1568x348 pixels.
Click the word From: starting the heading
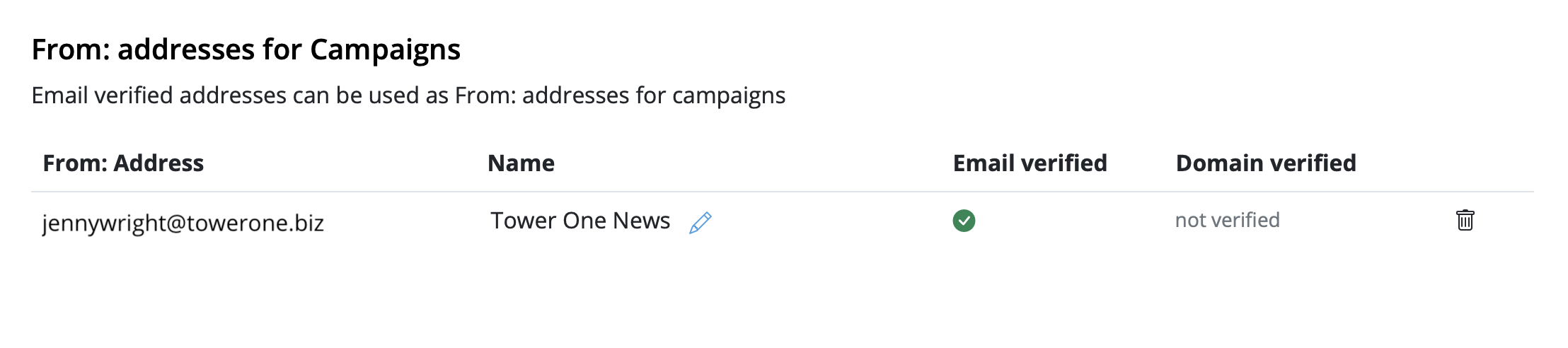point(71,50)
